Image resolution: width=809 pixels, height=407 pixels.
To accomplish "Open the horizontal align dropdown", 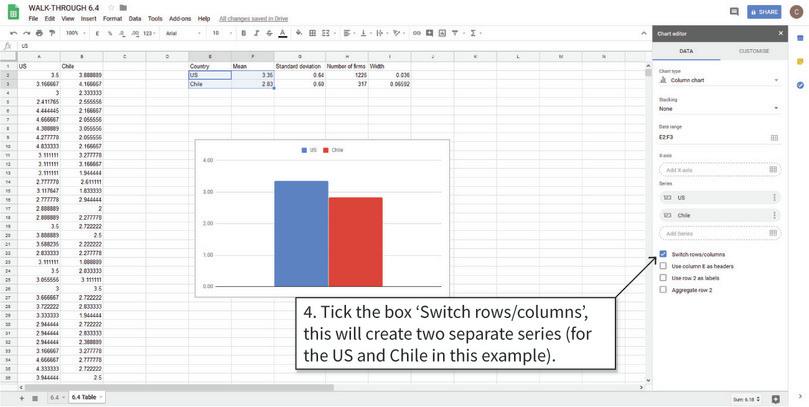I will pyautogui.click(x=348, y=33).
